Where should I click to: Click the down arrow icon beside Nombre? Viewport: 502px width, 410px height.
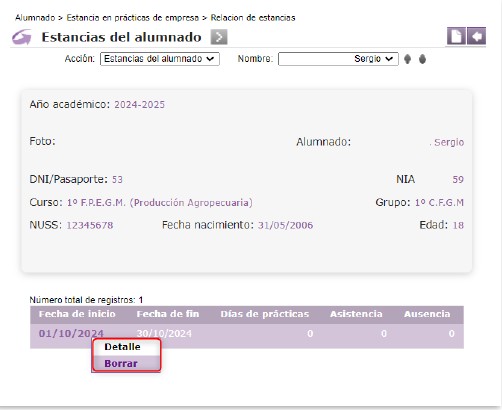click(422, 59)
